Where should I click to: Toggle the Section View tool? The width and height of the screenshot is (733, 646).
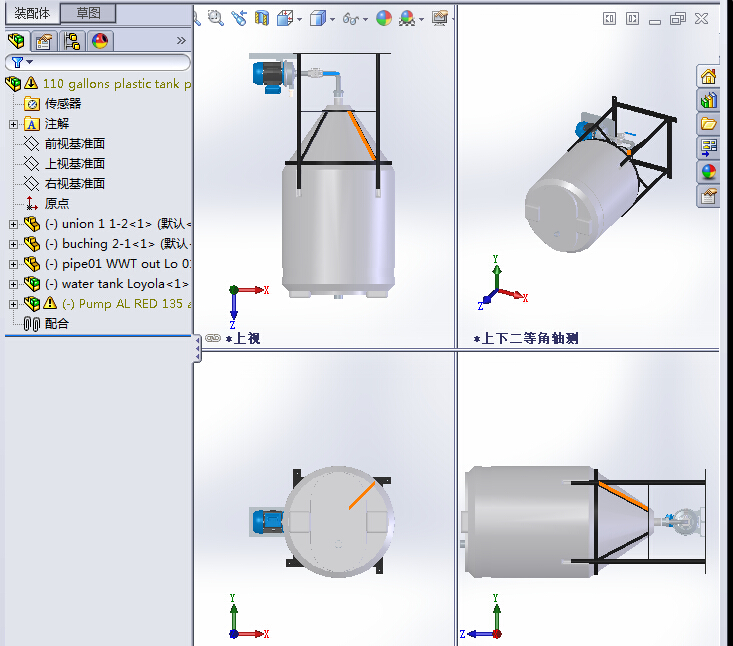(x=262, y=18)
